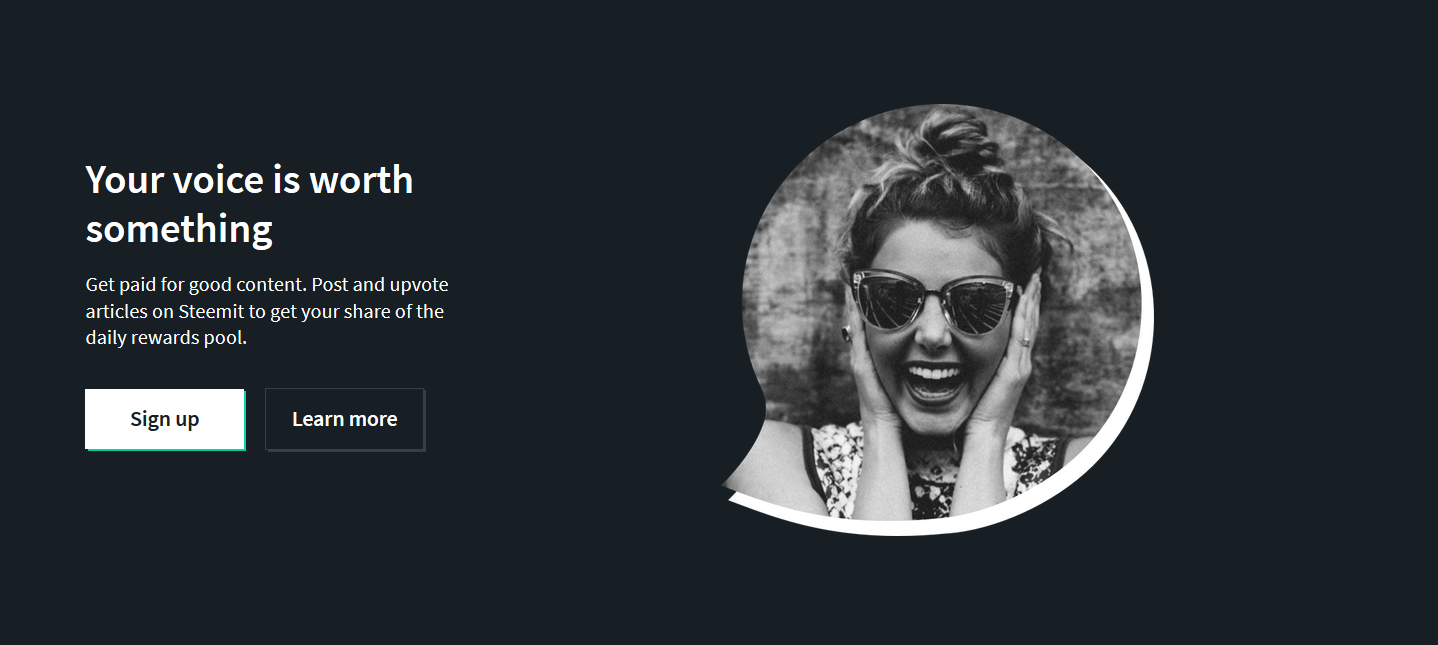1438x645 pixels.
Task: Click the woman's open smiling mouth
Action: pyautogui.click(x=935, y=382)
